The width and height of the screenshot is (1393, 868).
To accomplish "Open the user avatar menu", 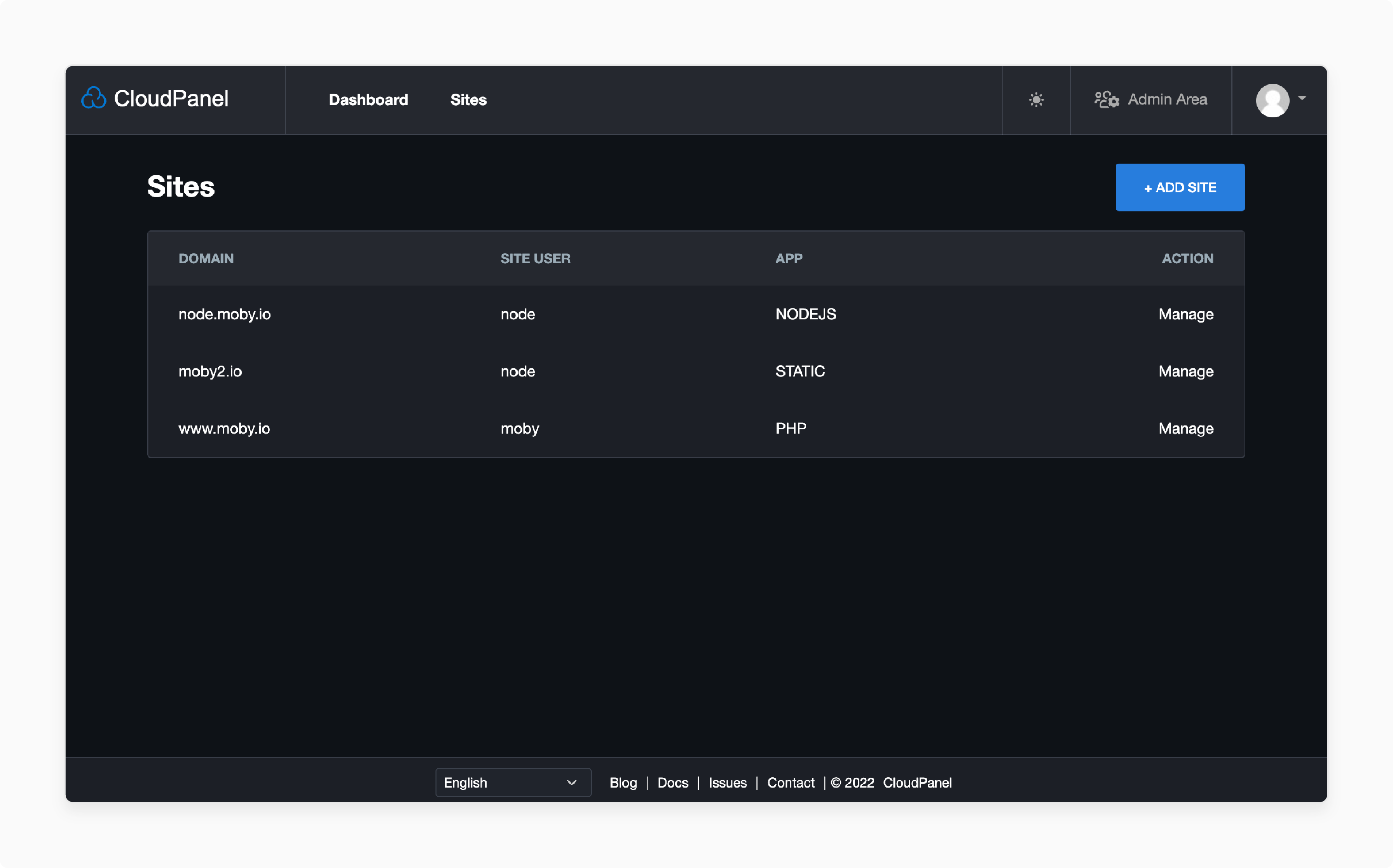I will 1273,100.
